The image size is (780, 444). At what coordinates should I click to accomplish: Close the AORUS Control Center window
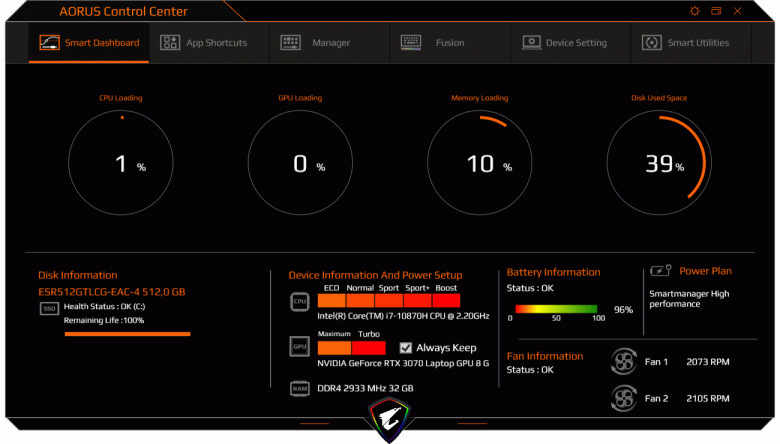point(737,11)
